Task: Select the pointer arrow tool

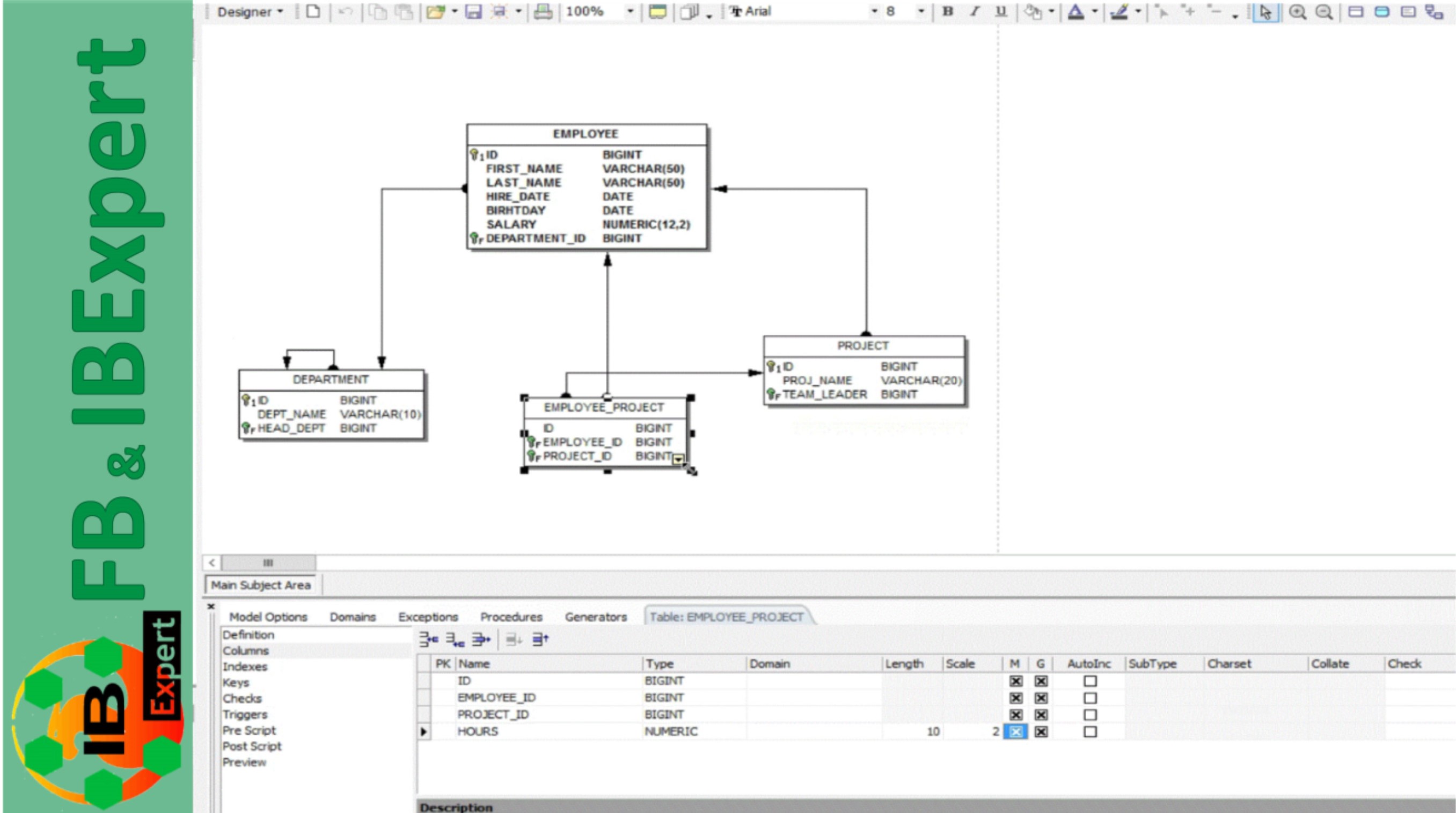Action: coord(1265,12)
